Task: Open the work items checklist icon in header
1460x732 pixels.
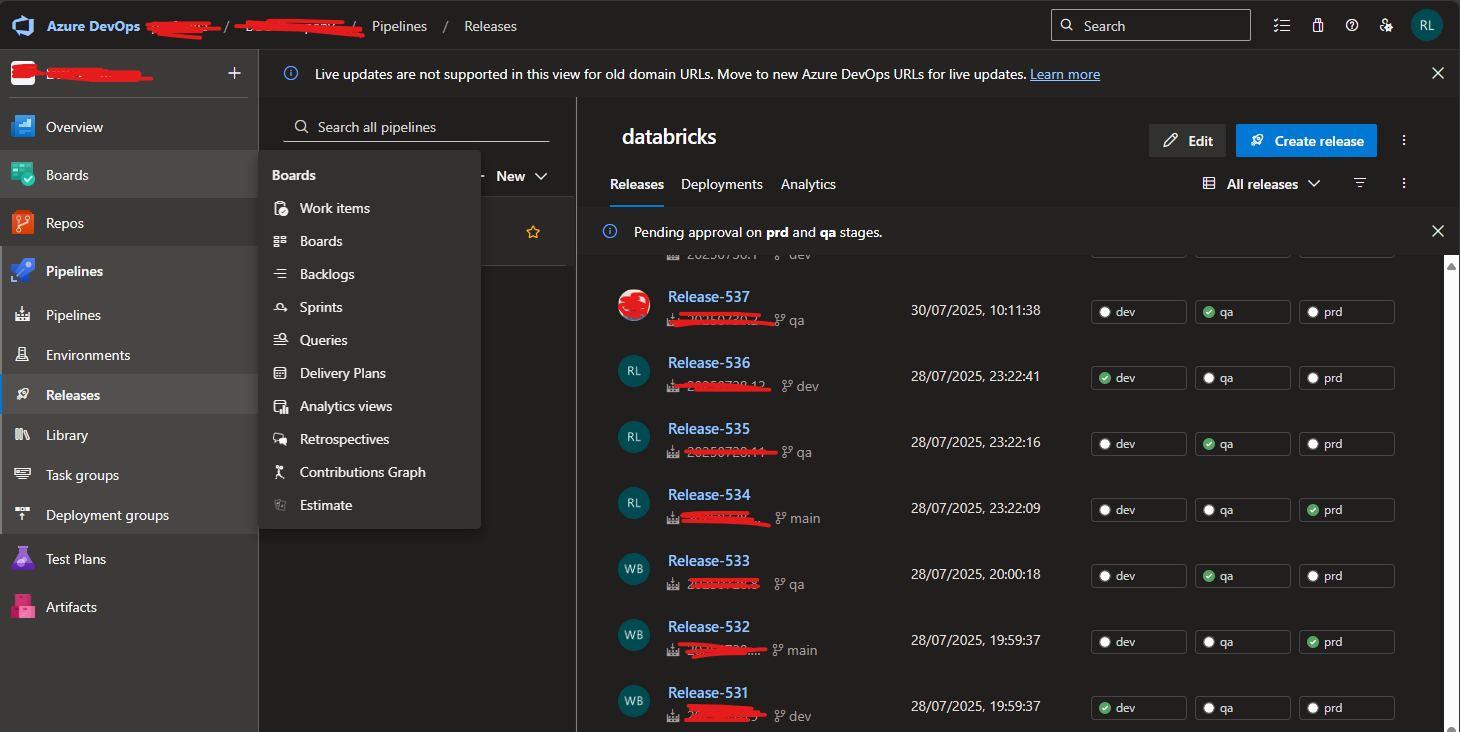Action: pos(1282,26)
